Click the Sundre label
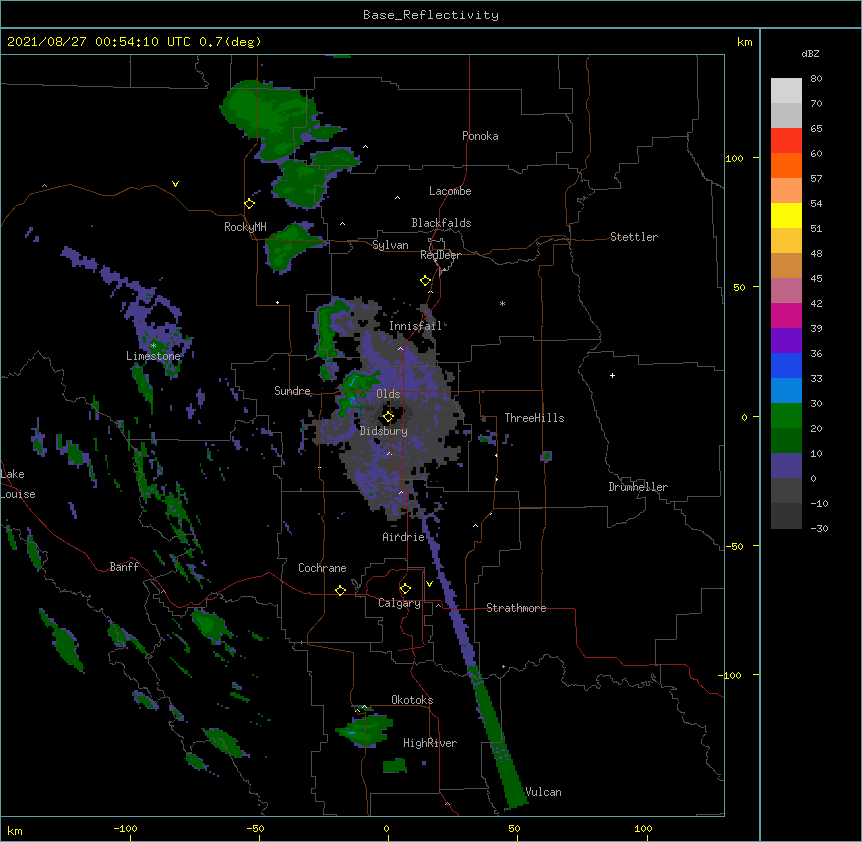This screenshot has width=862, height=842. (x=292, y=391)
